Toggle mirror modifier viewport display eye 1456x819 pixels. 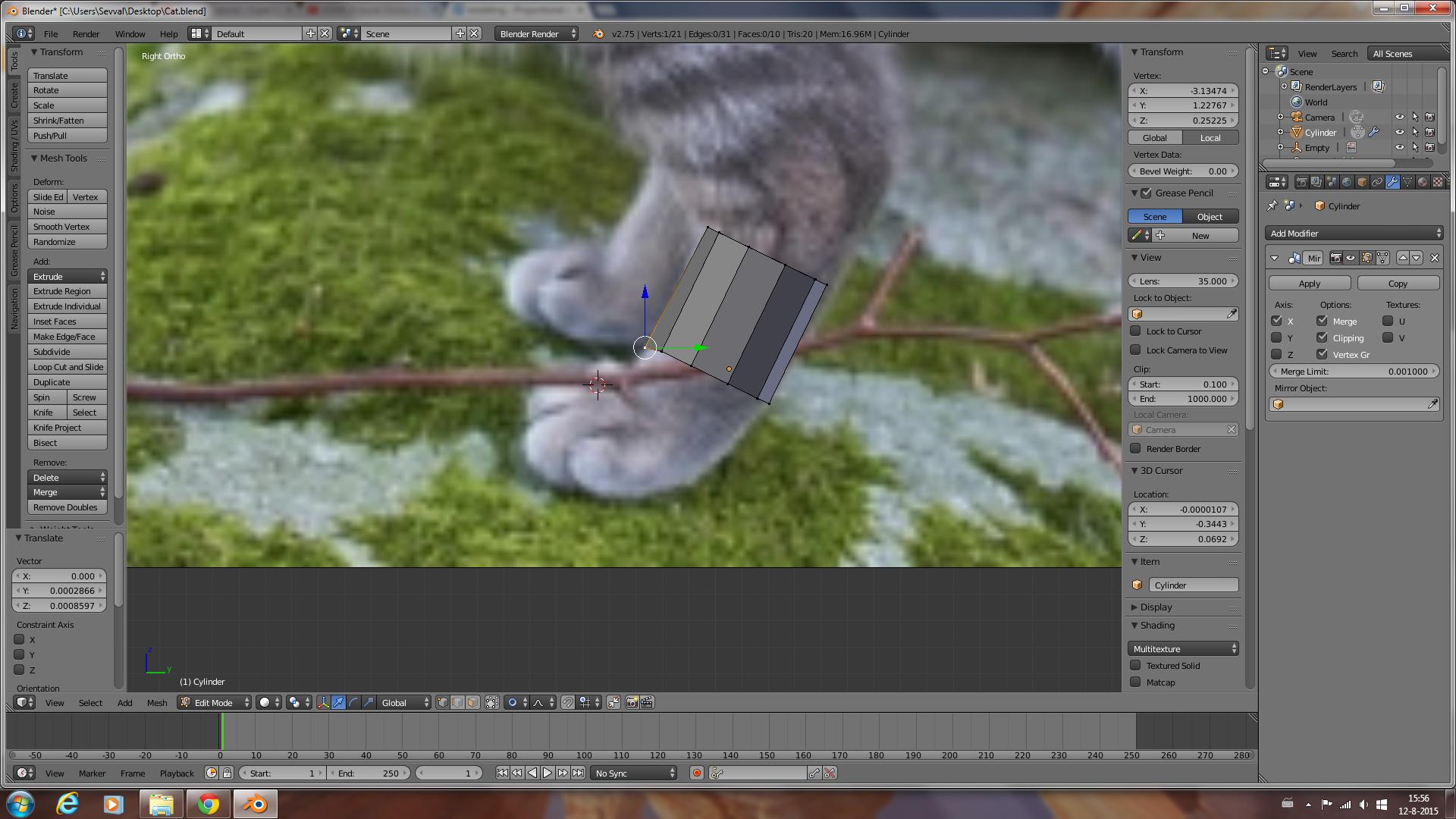(1351, 258)
